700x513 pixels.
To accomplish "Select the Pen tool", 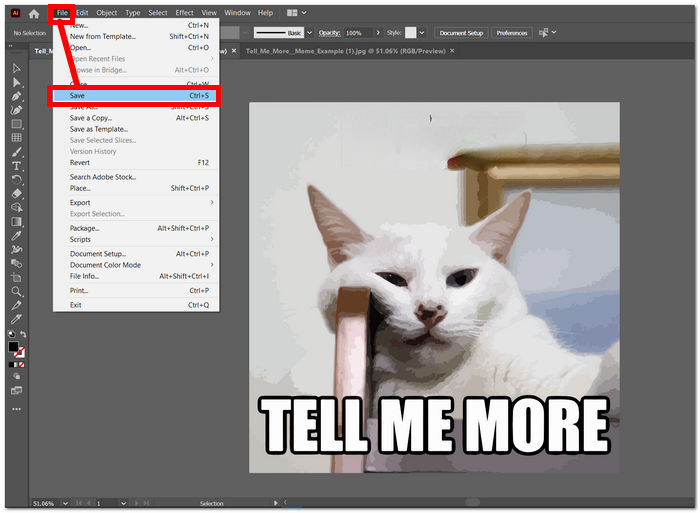I will pyautogui.click(x=17, y=96).
